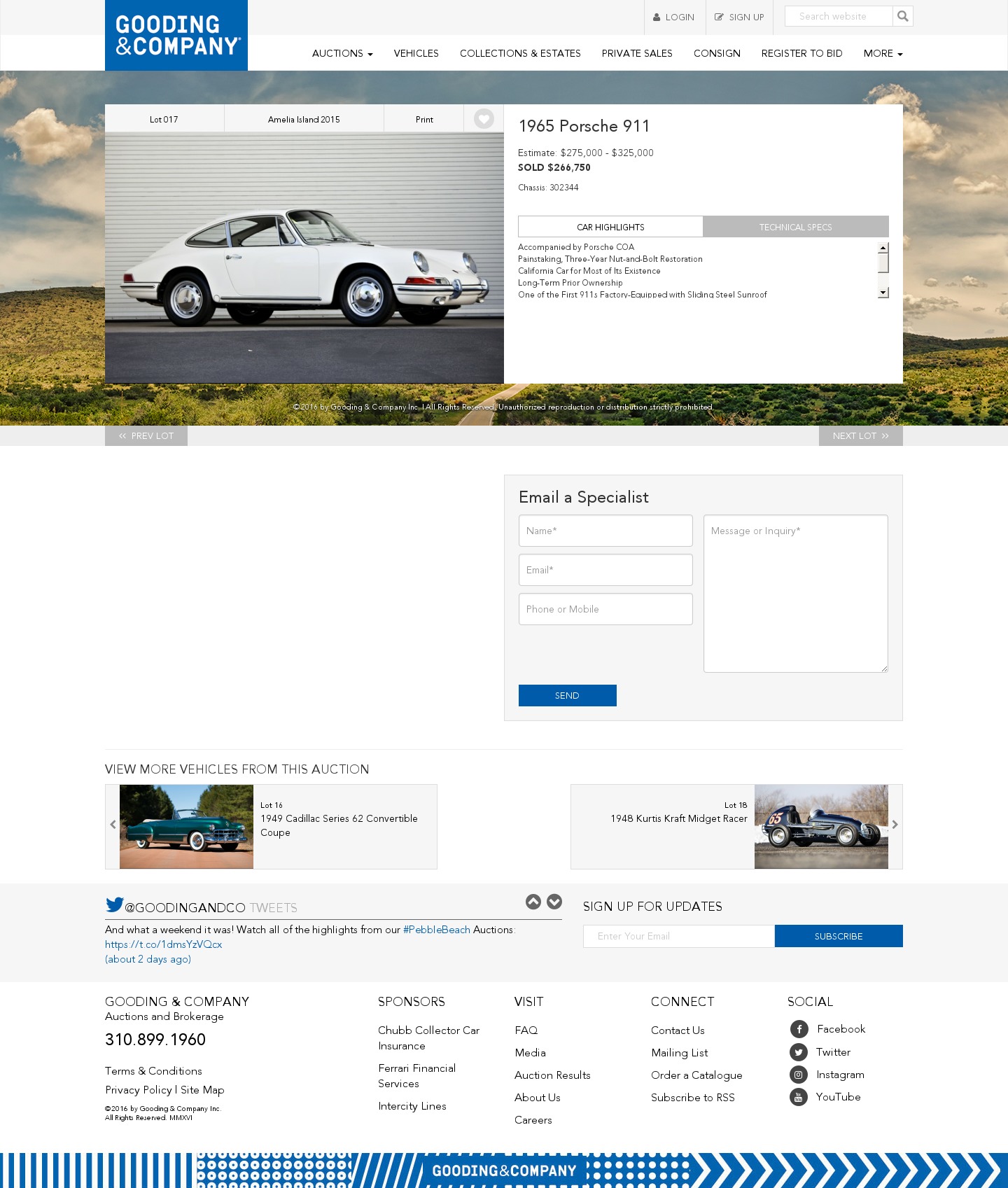
Task: Open Amelia Island 2015 auction link
Action: tap(304, 119)
